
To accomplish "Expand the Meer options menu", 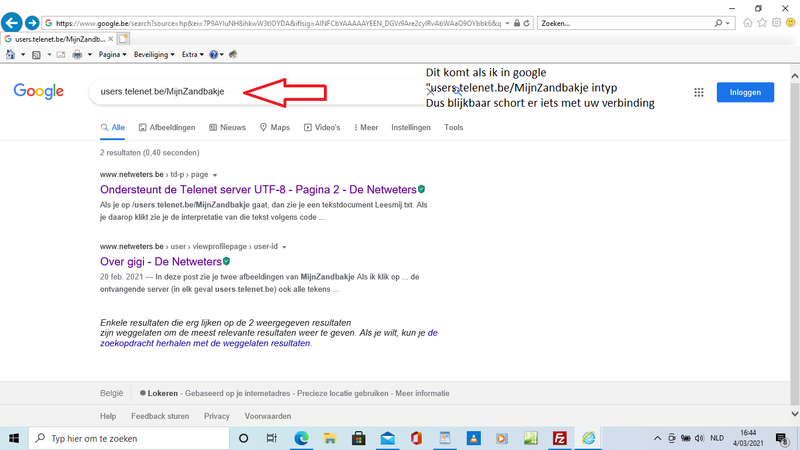I will click(366, 128).
